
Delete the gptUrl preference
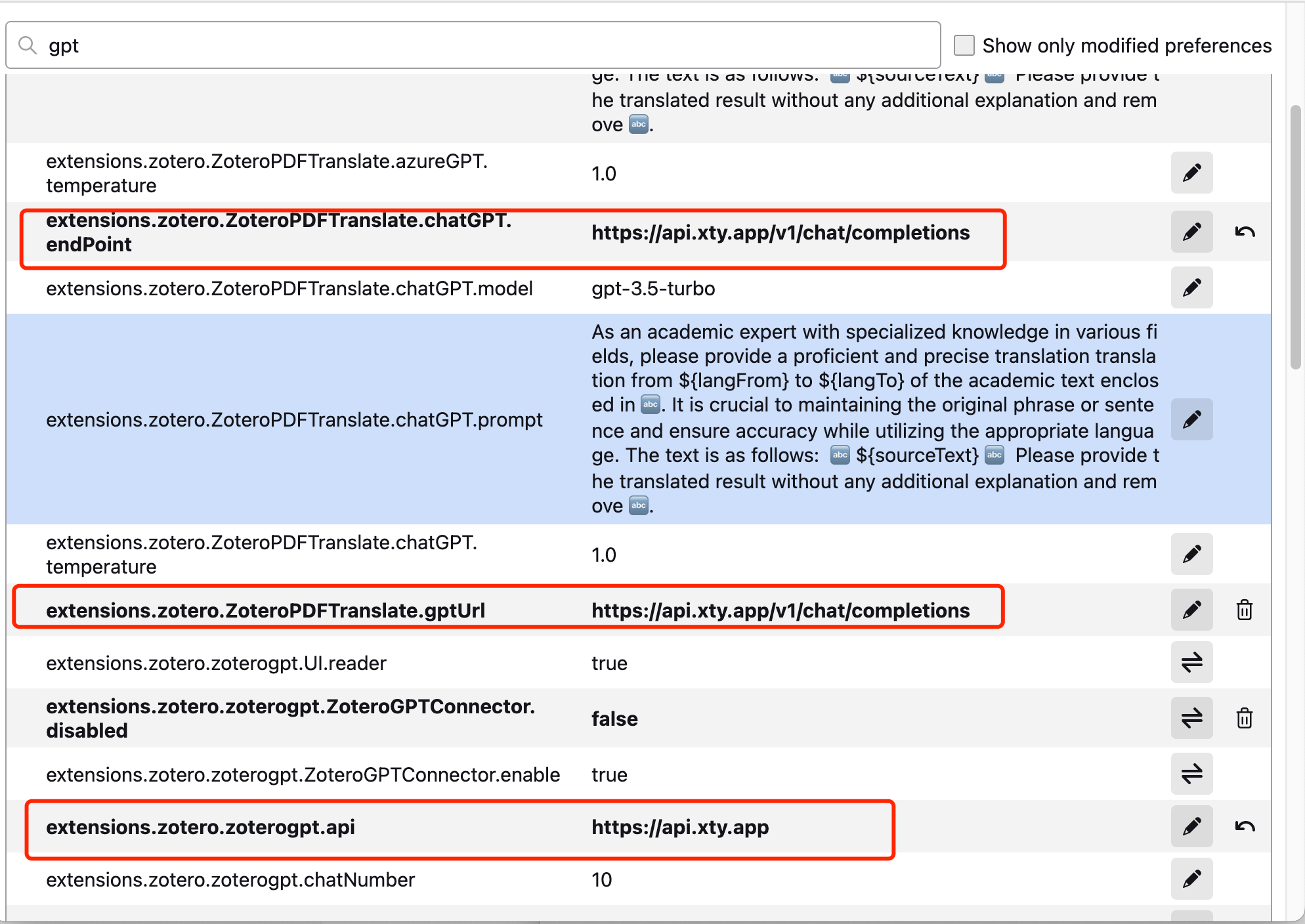pos(1245,610)
